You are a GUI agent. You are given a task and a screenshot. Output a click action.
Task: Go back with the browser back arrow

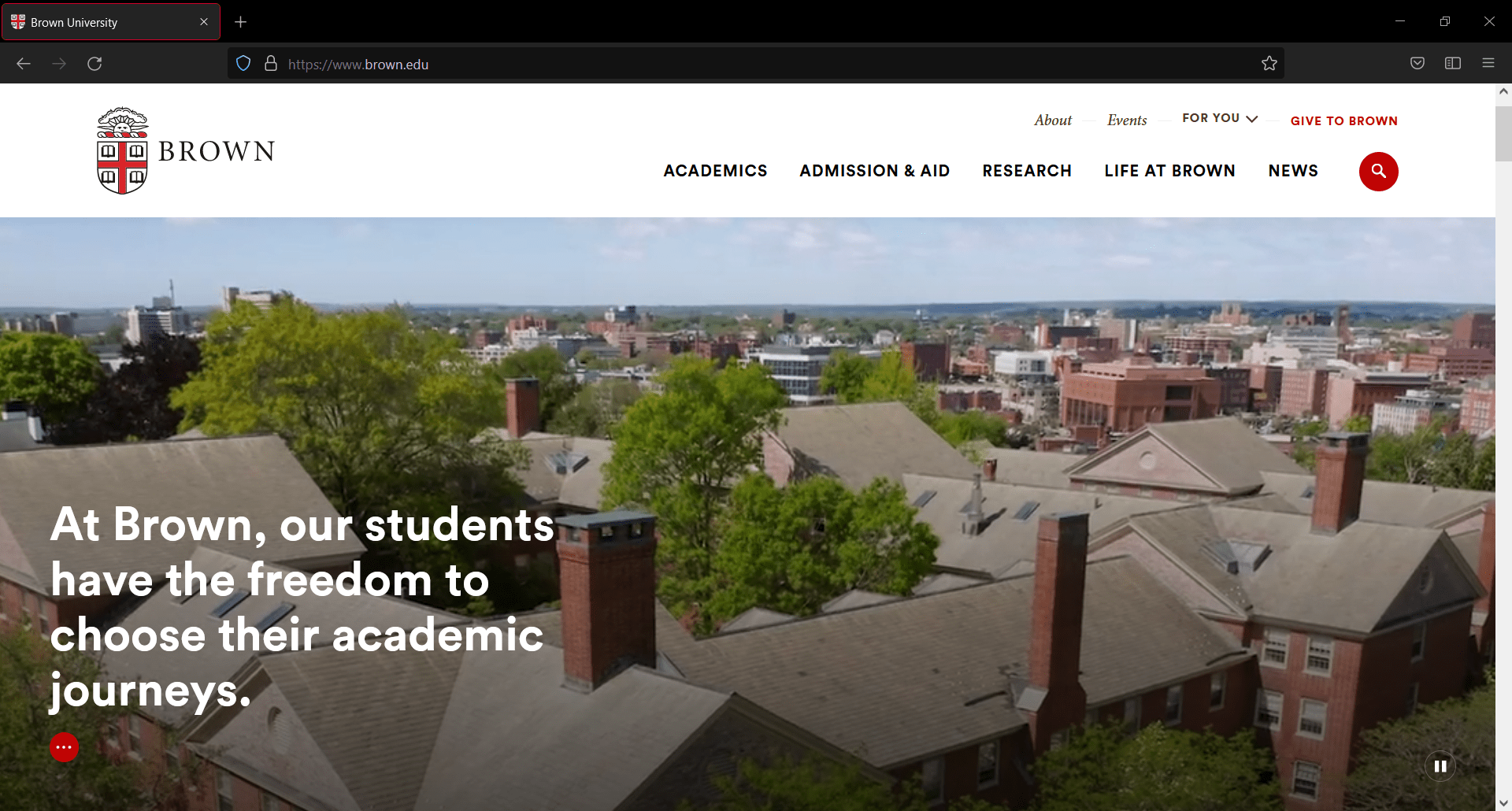[24, 64]
